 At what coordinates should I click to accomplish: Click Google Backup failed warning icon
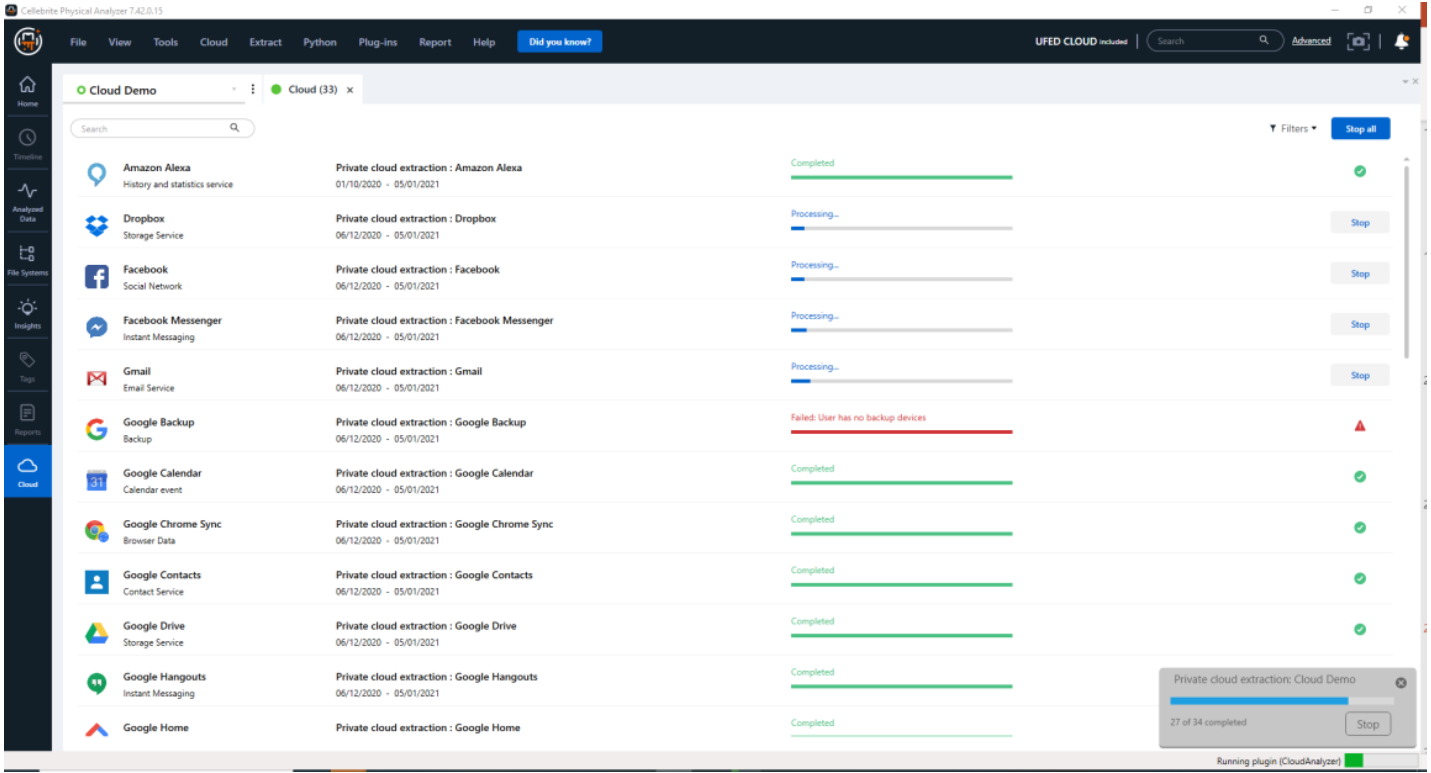[1359, 426]
